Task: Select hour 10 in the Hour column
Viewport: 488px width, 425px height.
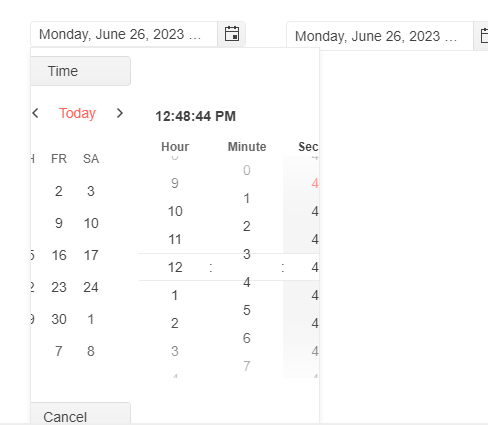Action: pos(175,211)
